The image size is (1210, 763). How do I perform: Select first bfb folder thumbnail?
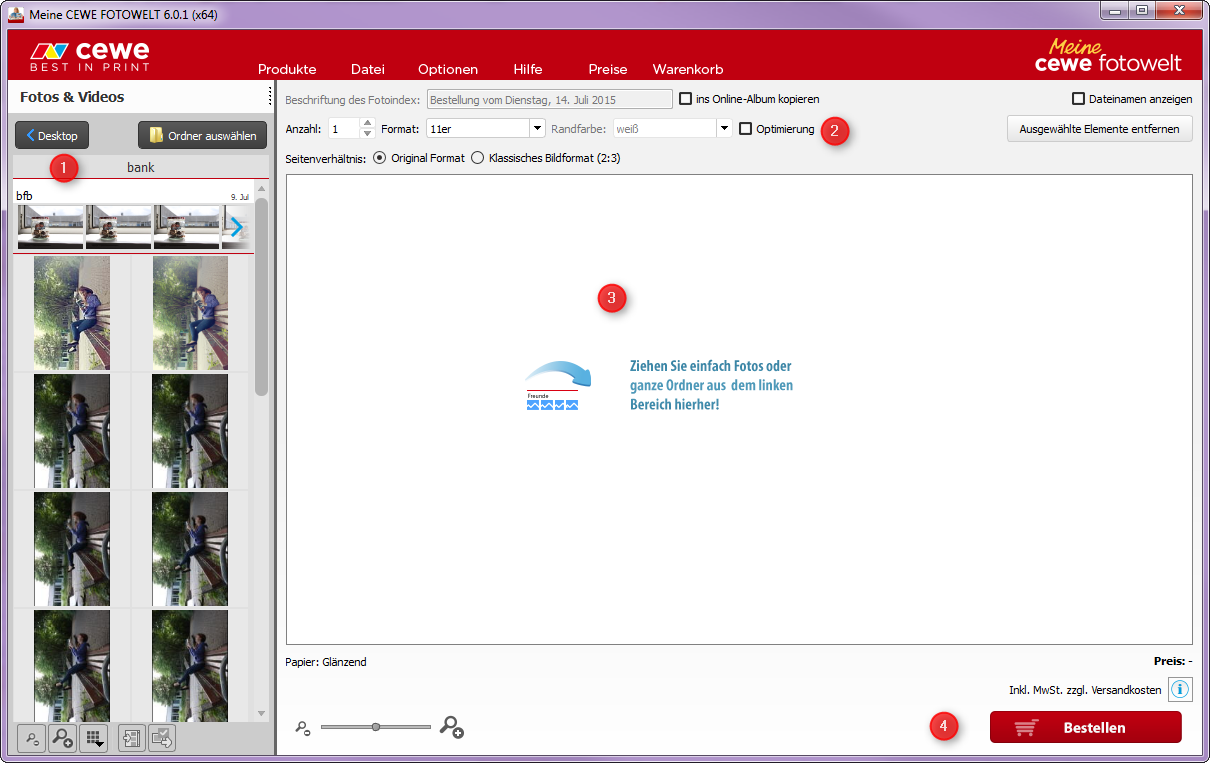50,227
